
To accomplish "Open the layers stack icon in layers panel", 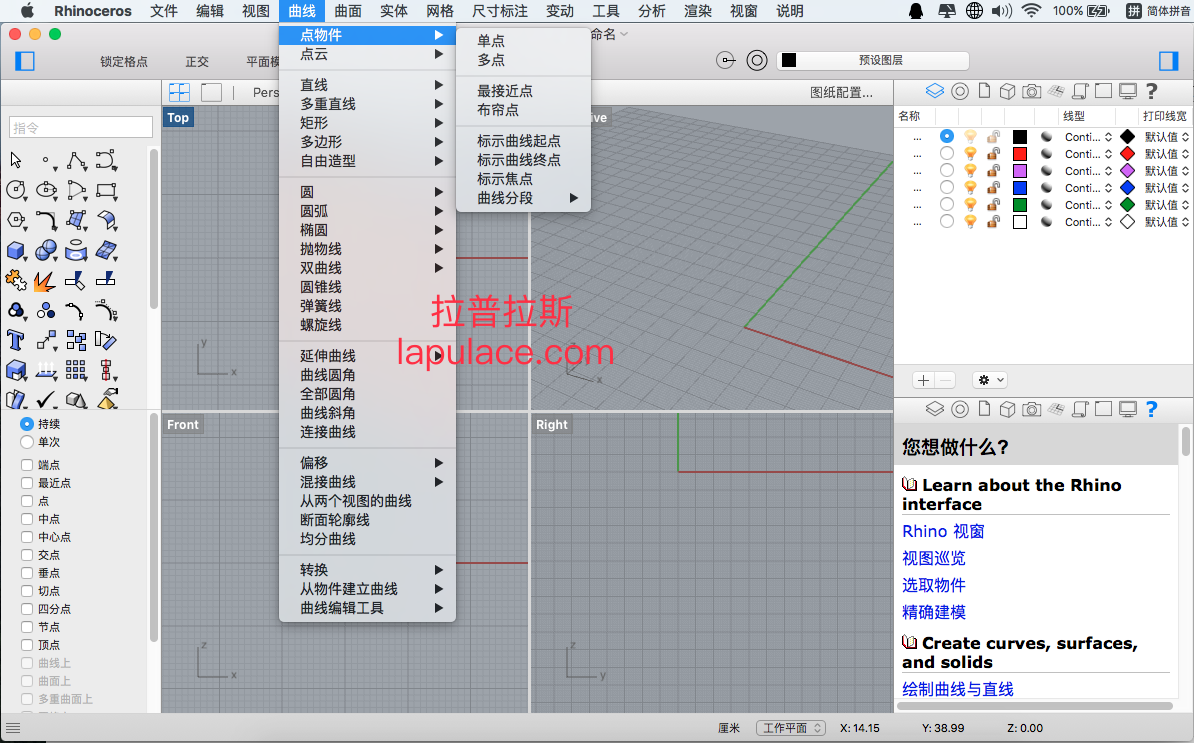I will (x=934, y=91).
